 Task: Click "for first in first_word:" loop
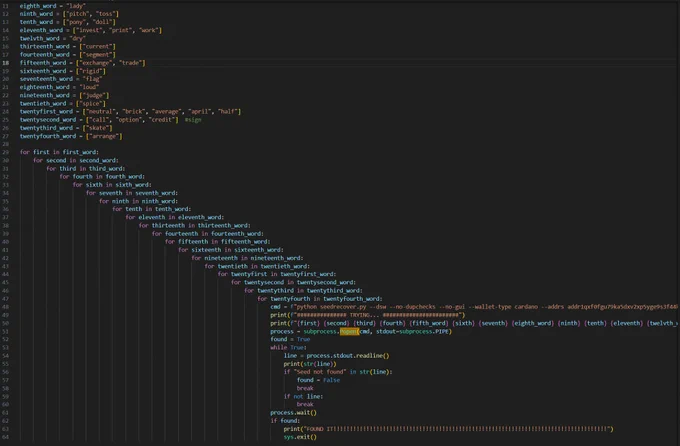[59, 152]
